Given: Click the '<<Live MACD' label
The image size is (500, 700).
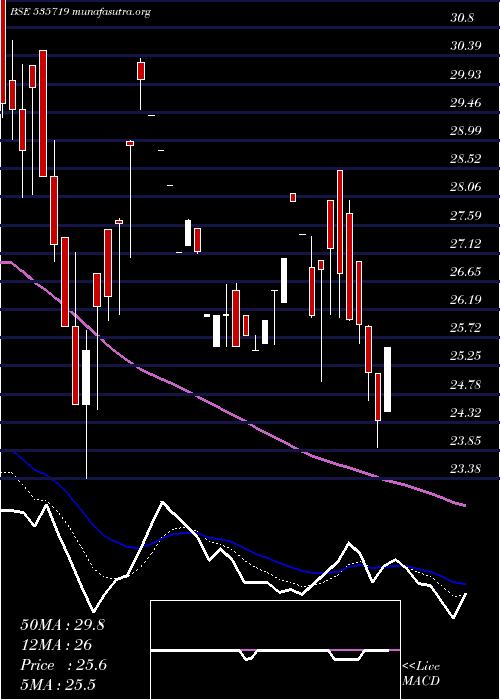Looking at the screenshot, I should pyautogui.click(x=422, y=674).
